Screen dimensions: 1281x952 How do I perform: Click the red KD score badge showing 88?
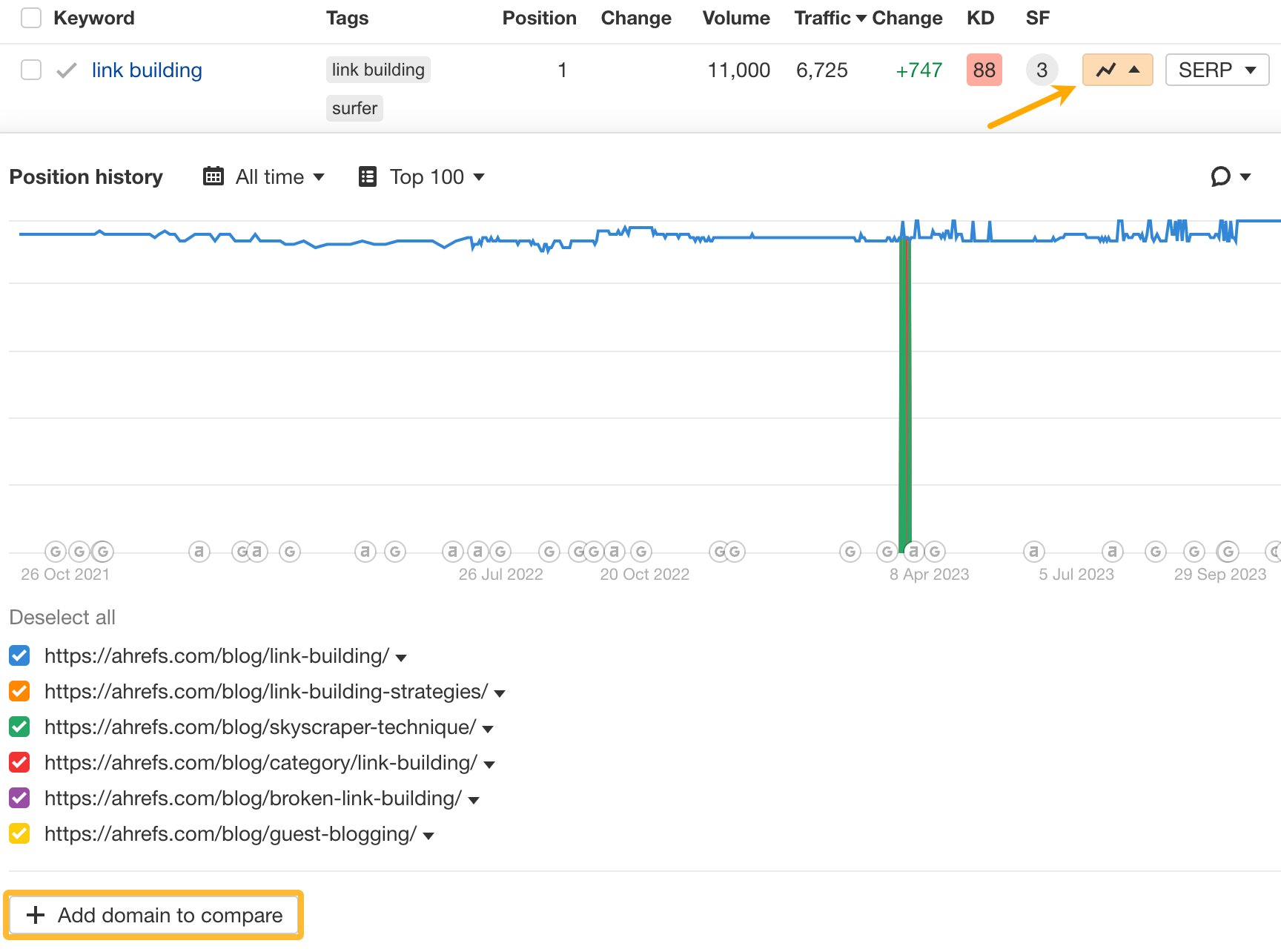(x=984, y=70)
